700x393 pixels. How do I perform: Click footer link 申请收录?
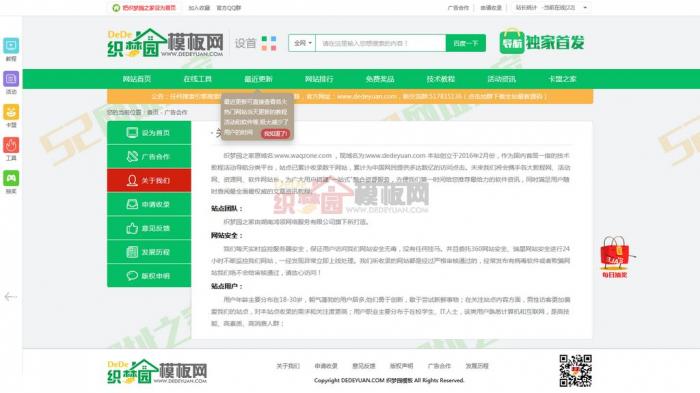(x=326, y=366)
